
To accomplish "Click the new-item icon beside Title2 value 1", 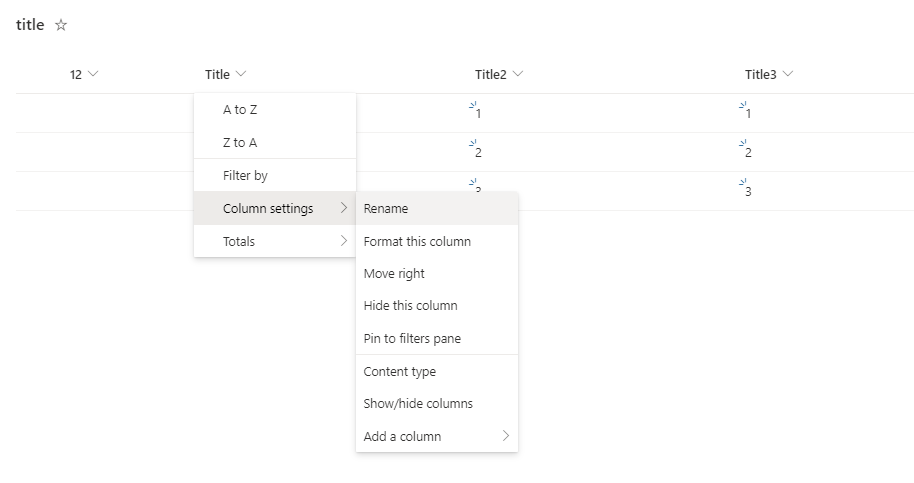I will pyautogui.click(x=472, y=105).
